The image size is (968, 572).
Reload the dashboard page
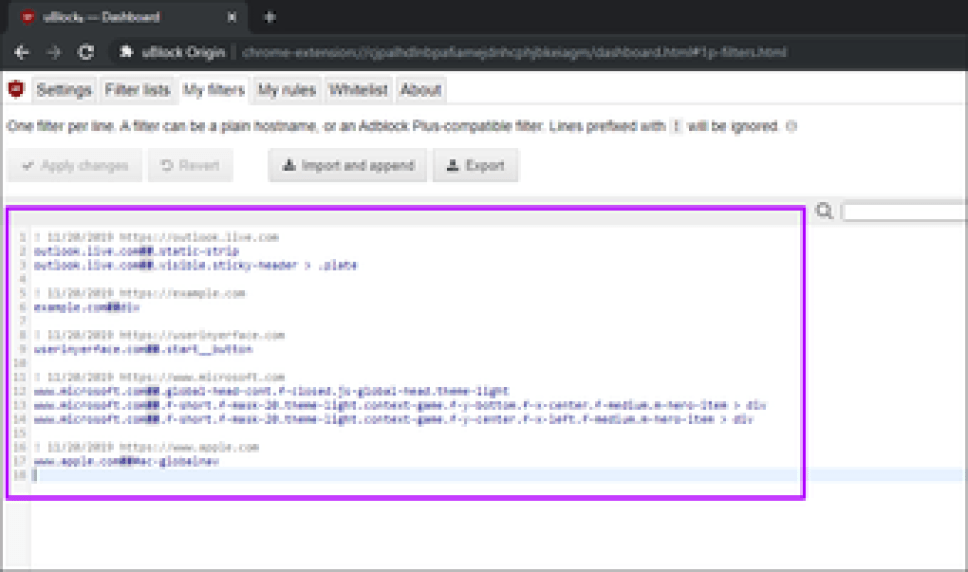(86, 52)
